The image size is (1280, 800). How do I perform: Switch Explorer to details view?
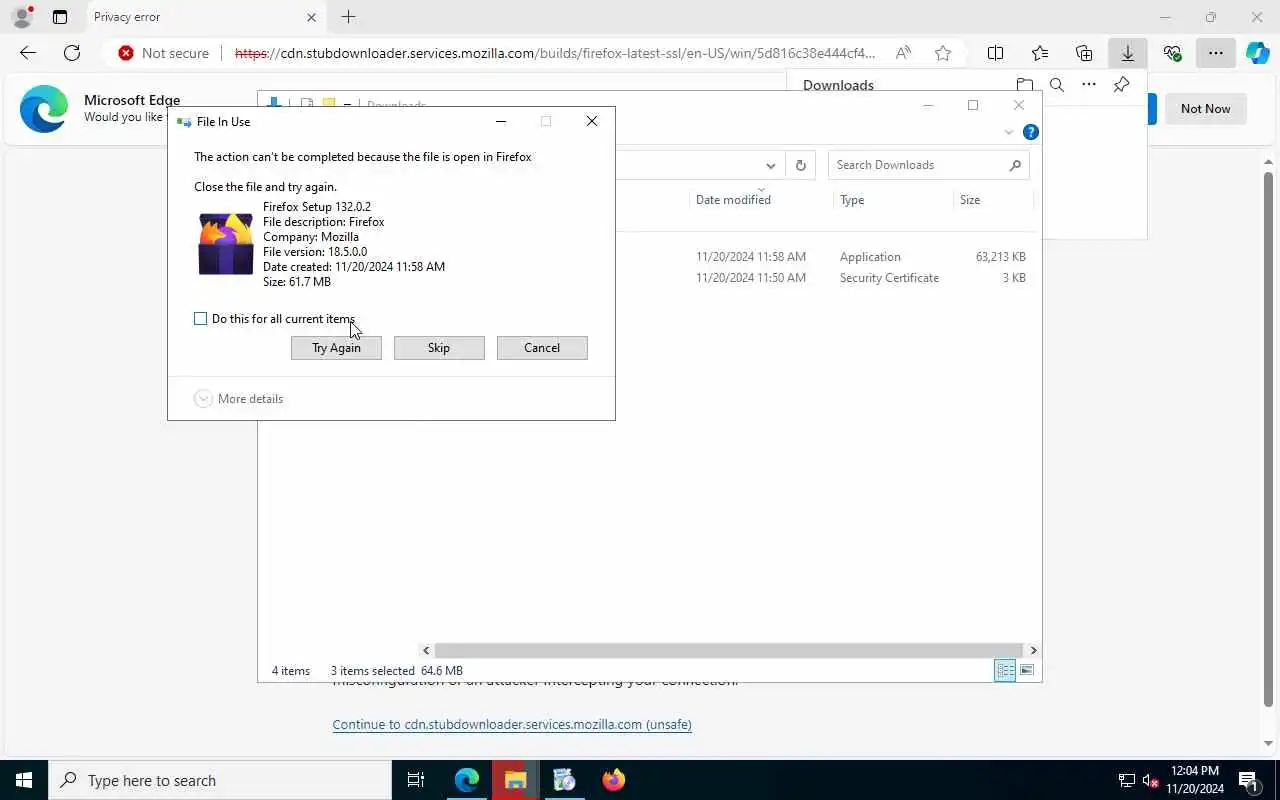click(x=1005, y=671)
